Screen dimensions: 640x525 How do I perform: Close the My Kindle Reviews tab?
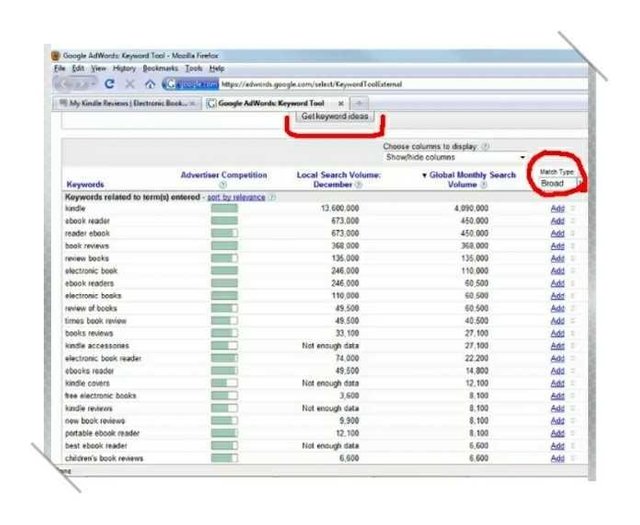coord(193,103)
